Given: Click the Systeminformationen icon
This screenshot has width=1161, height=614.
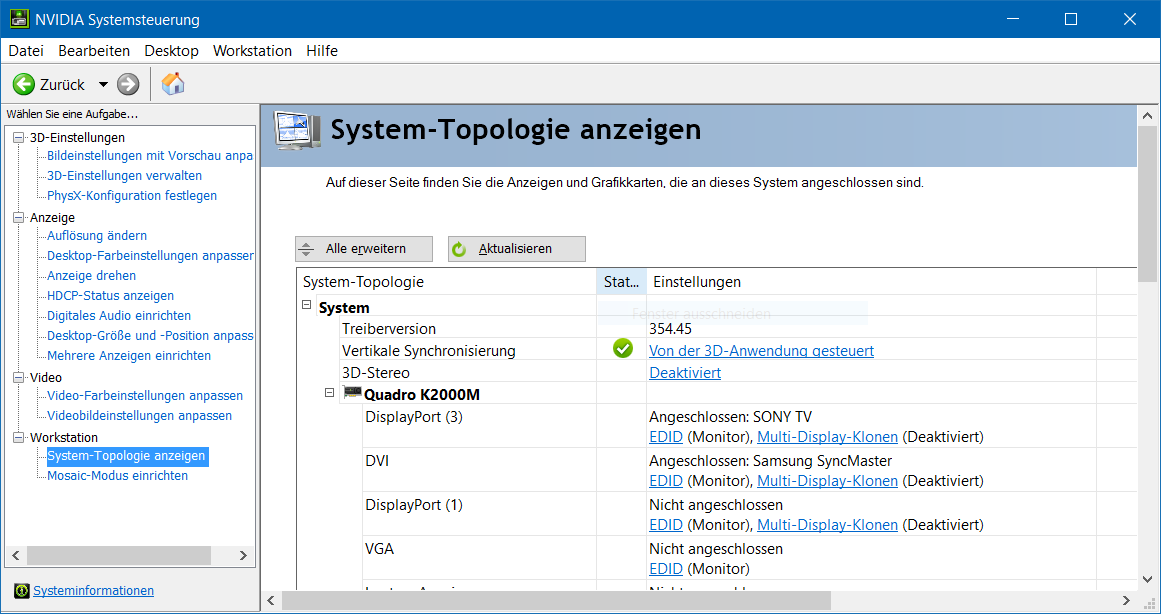Looking at the screenshot, I should coord(21,591).
